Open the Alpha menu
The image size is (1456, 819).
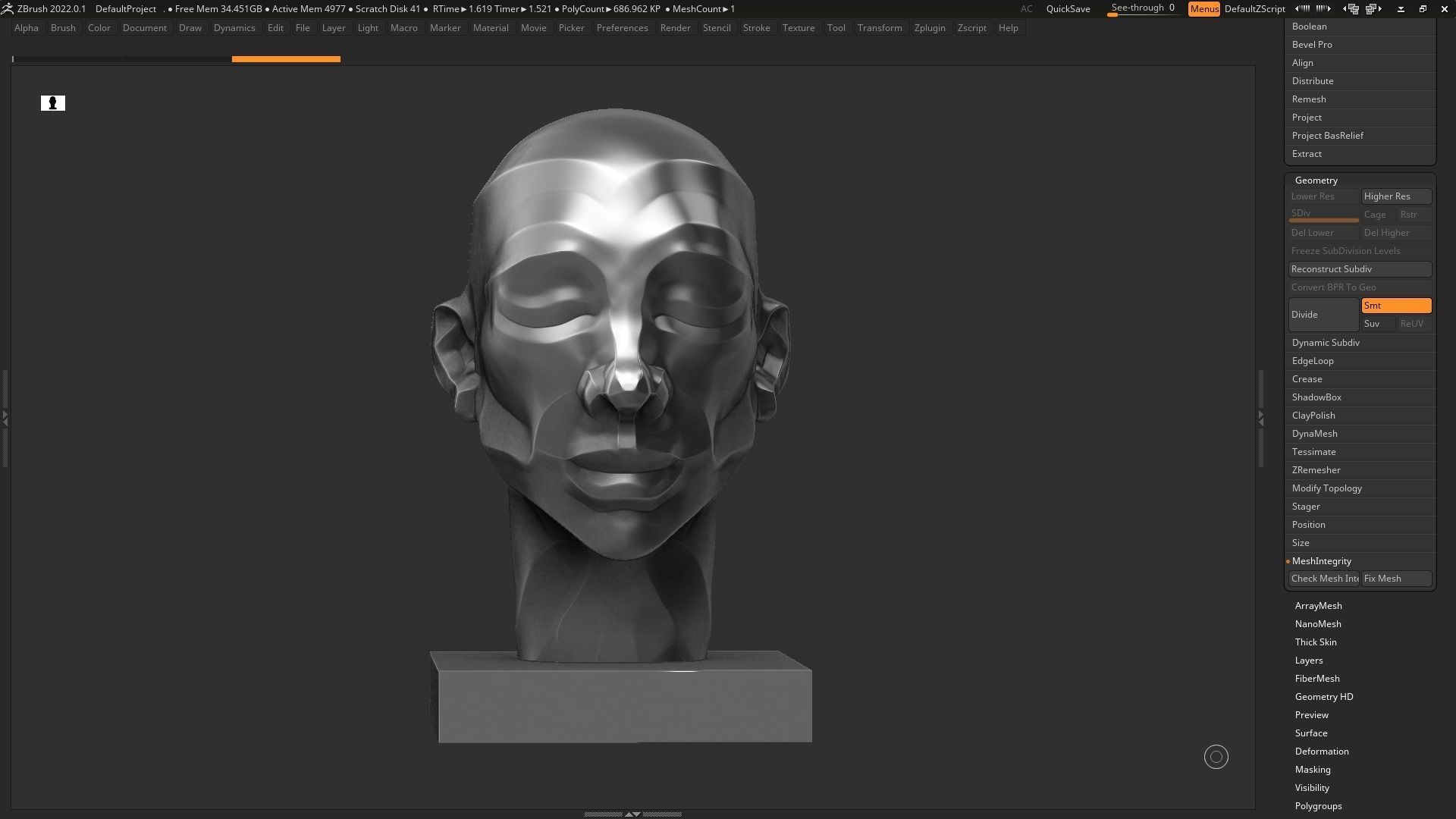point(27,28)
